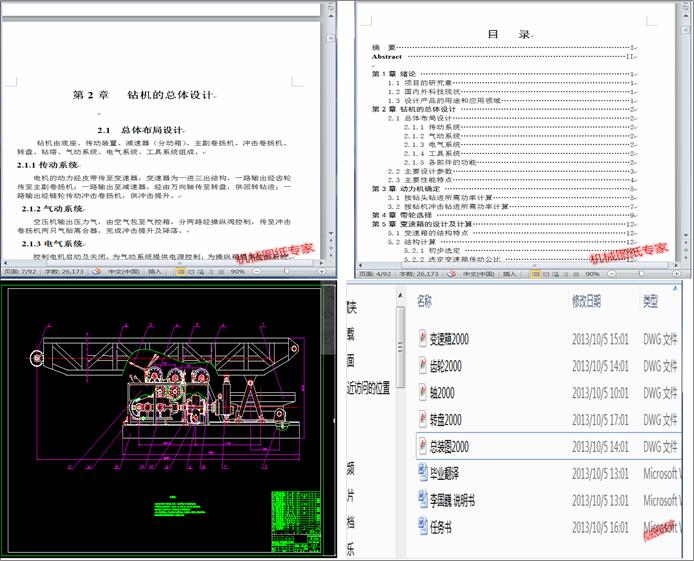Click date 2013/10/5 17:01 of 转盘2000
The image size is (694, 561).
pos(600,420)
